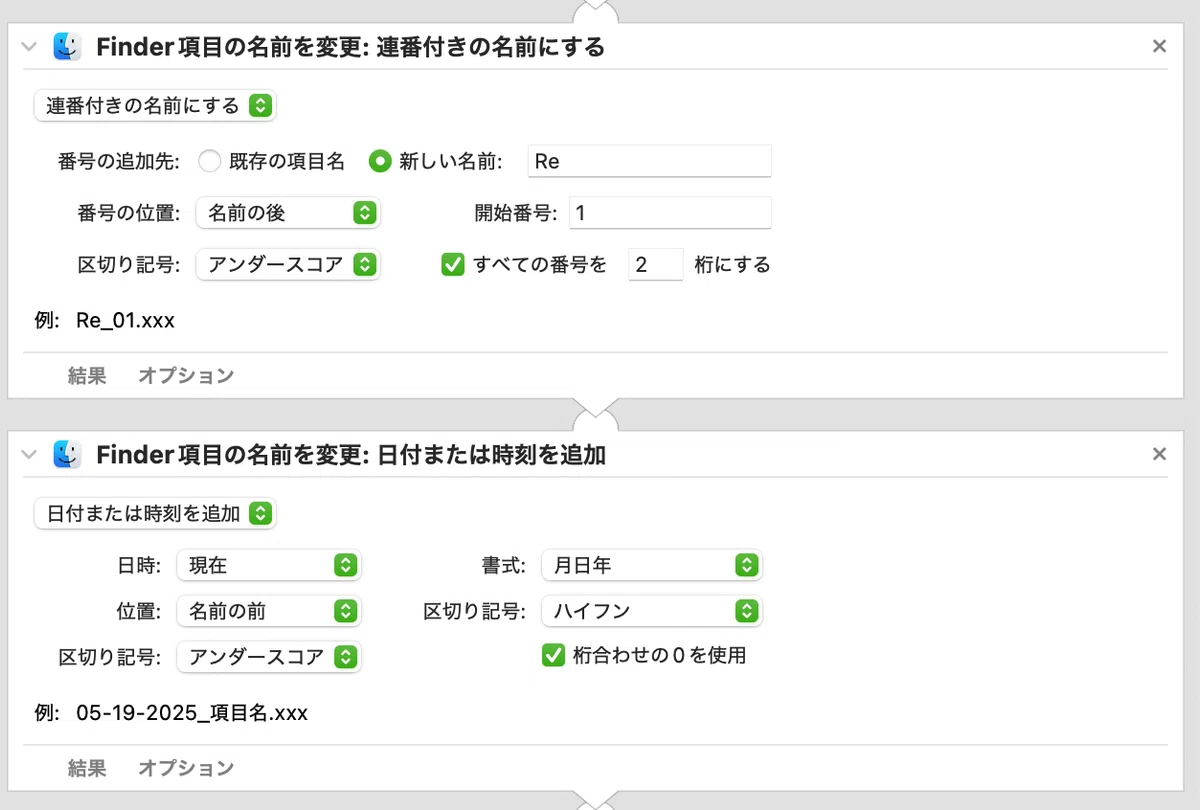Toggle the 桁合わせの0を使用 checkbox
Screen dimensions: 1200x810
[x=553, y=656]
